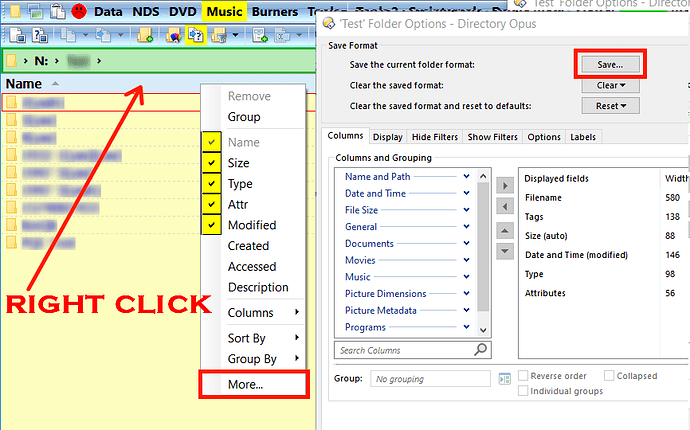Switch to the Hide Filters tab
The height and width of the screenshot is (430, 690).
click(435, 137)
